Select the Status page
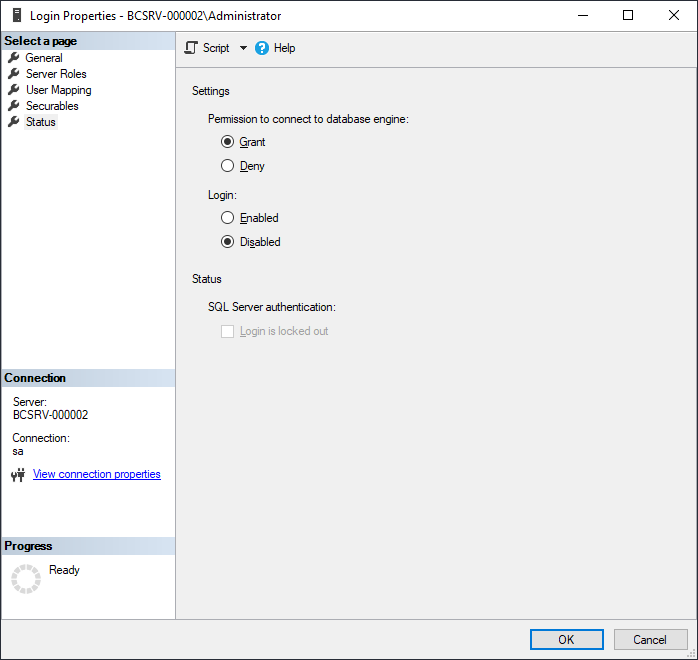The width and height of the screenshot is (698, 660). click(x=41, y=122)
